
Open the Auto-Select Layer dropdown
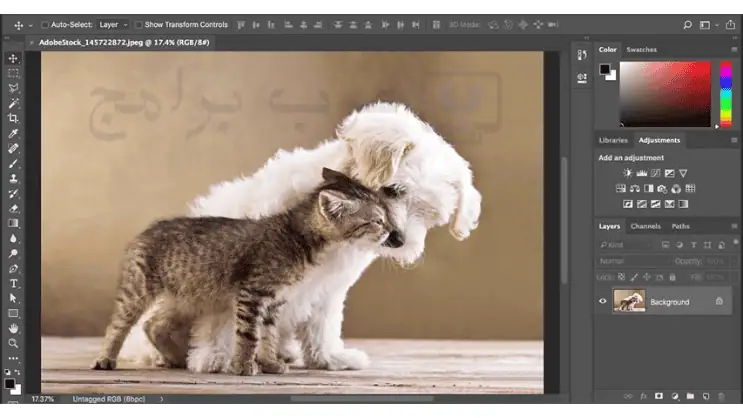(x=113, y=25)
